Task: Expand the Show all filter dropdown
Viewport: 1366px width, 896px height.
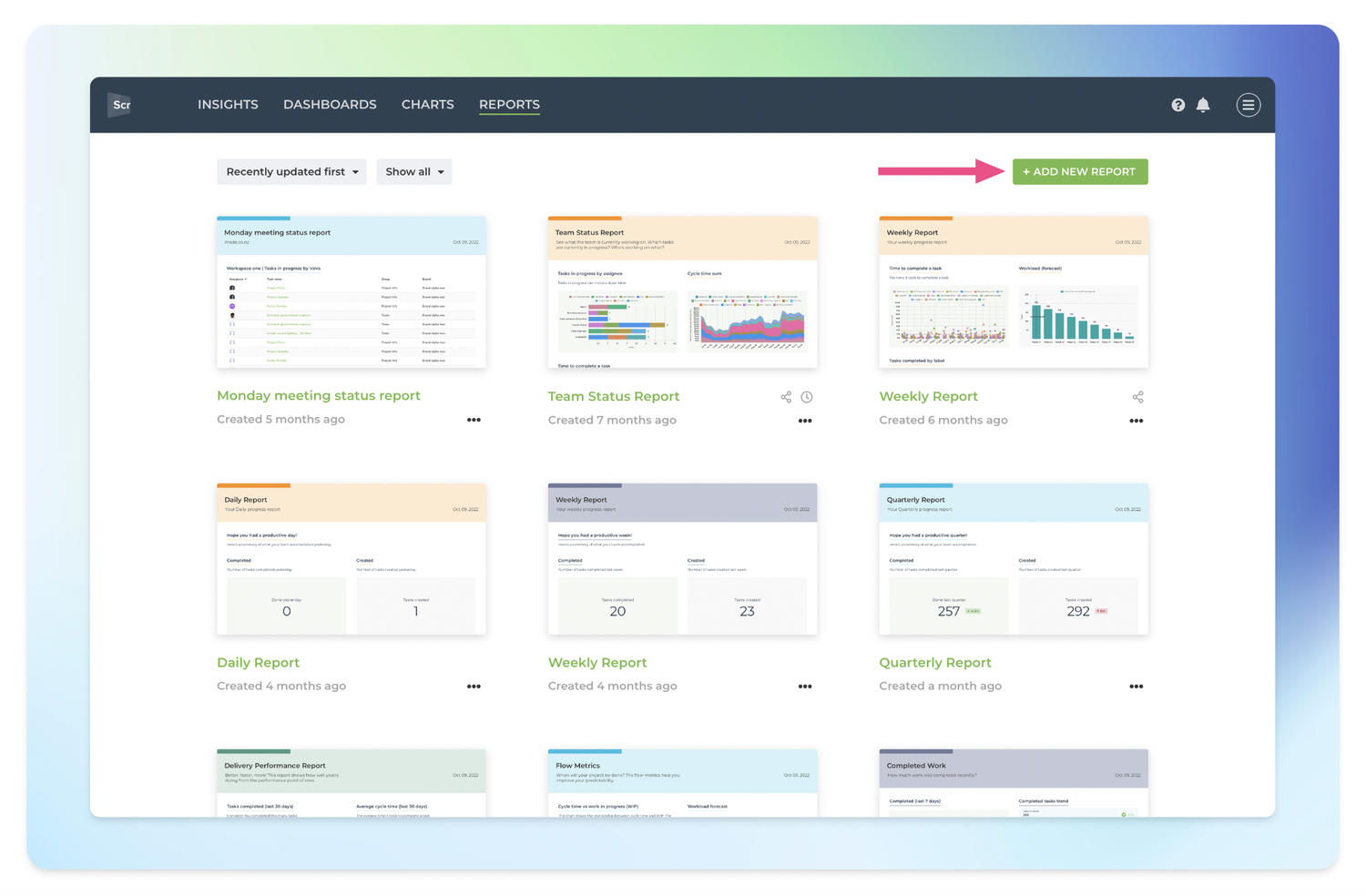Action: click(414, 171)
